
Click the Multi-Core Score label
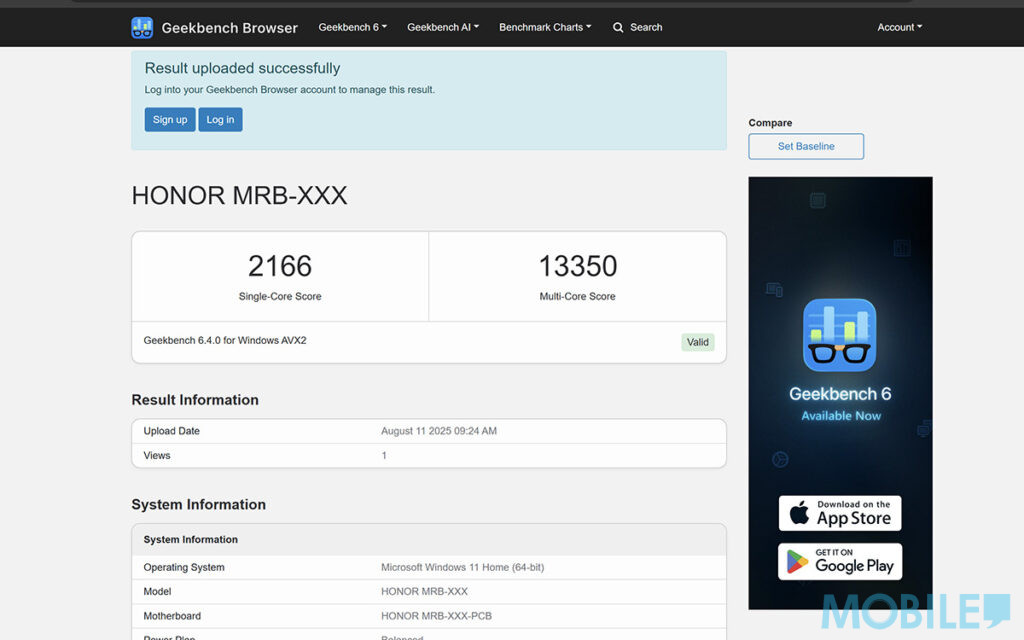coord(577,296)
